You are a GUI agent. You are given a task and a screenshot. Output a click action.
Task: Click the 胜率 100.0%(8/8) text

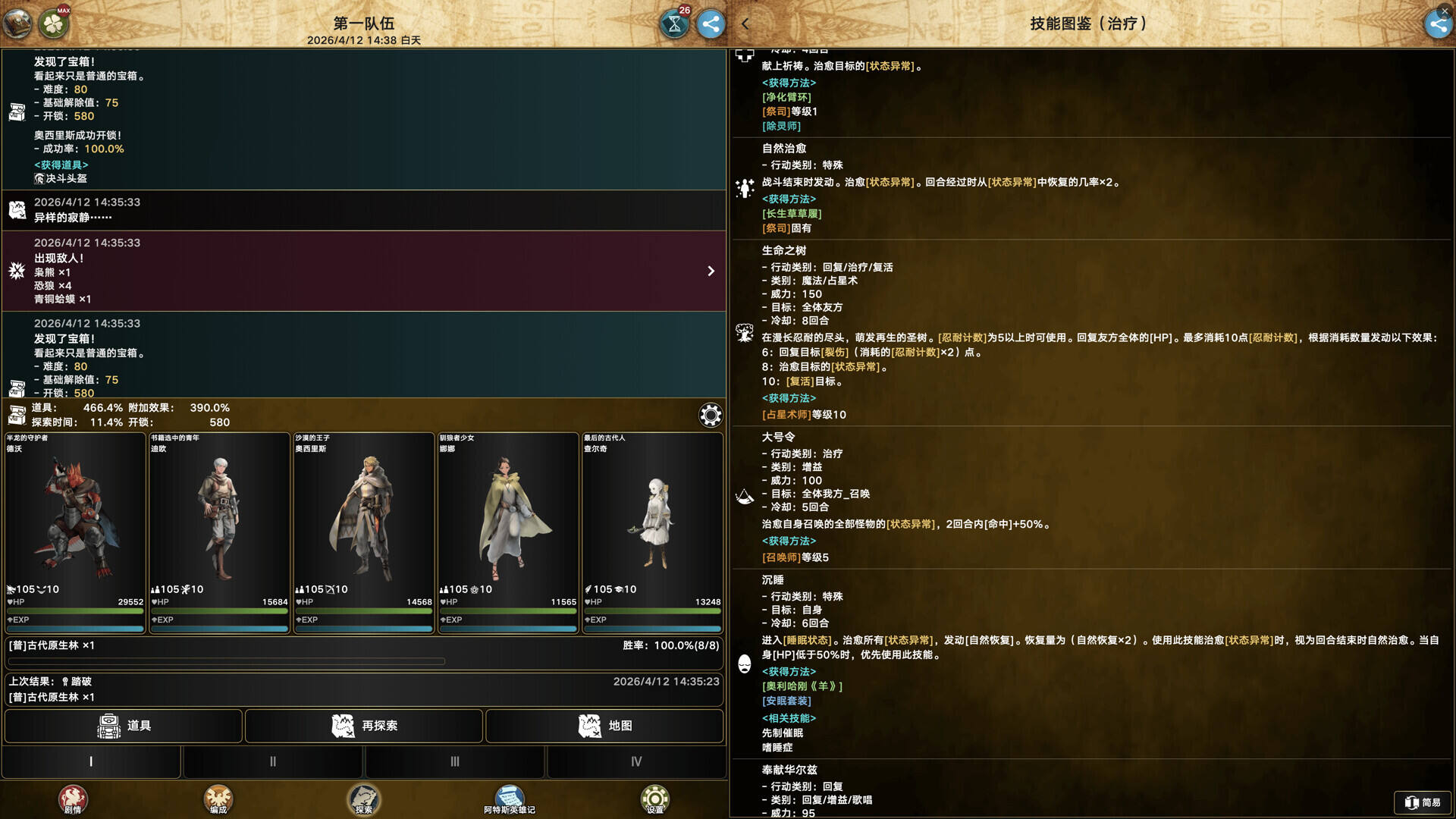(x=670, y=646)
